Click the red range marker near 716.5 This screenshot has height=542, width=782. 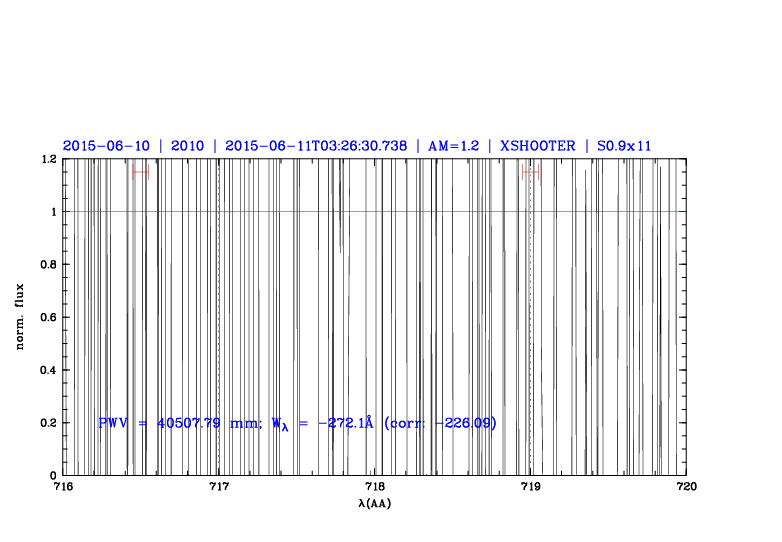pyautogui.click(x=140, y=172)
